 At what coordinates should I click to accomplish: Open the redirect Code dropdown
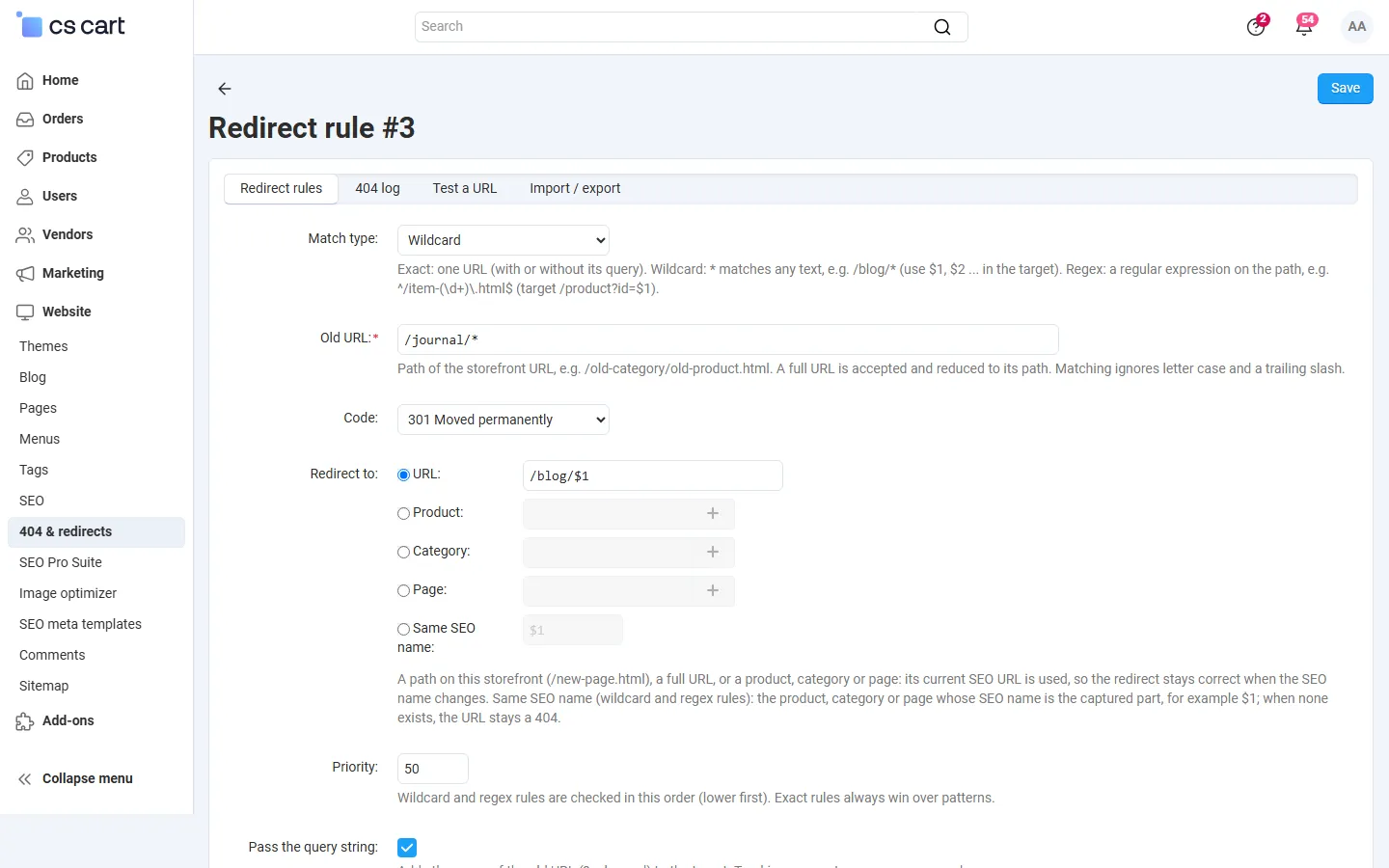point(504,420)
